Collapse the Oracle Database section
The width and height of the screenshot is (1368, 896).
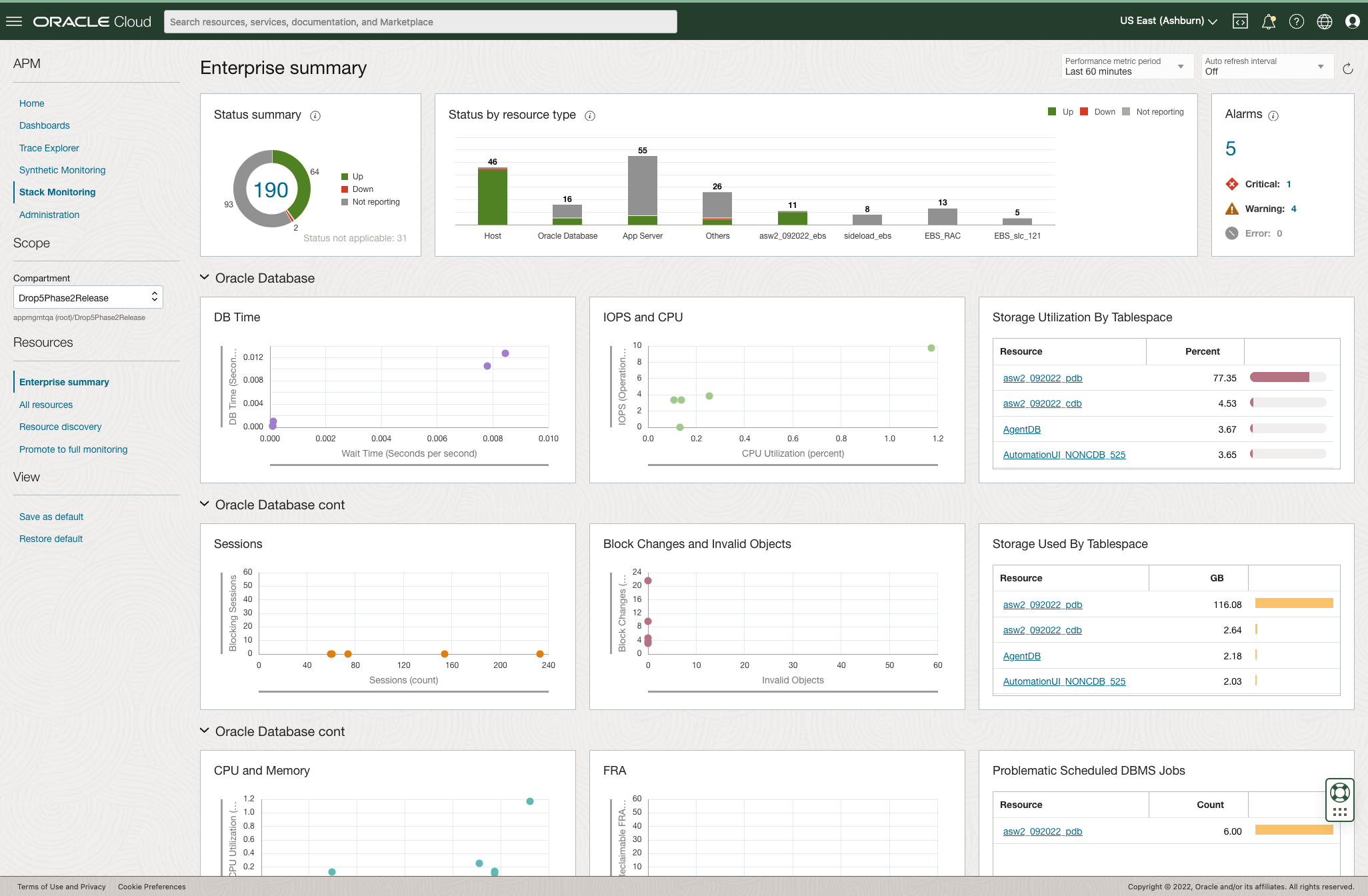point(204,278)
